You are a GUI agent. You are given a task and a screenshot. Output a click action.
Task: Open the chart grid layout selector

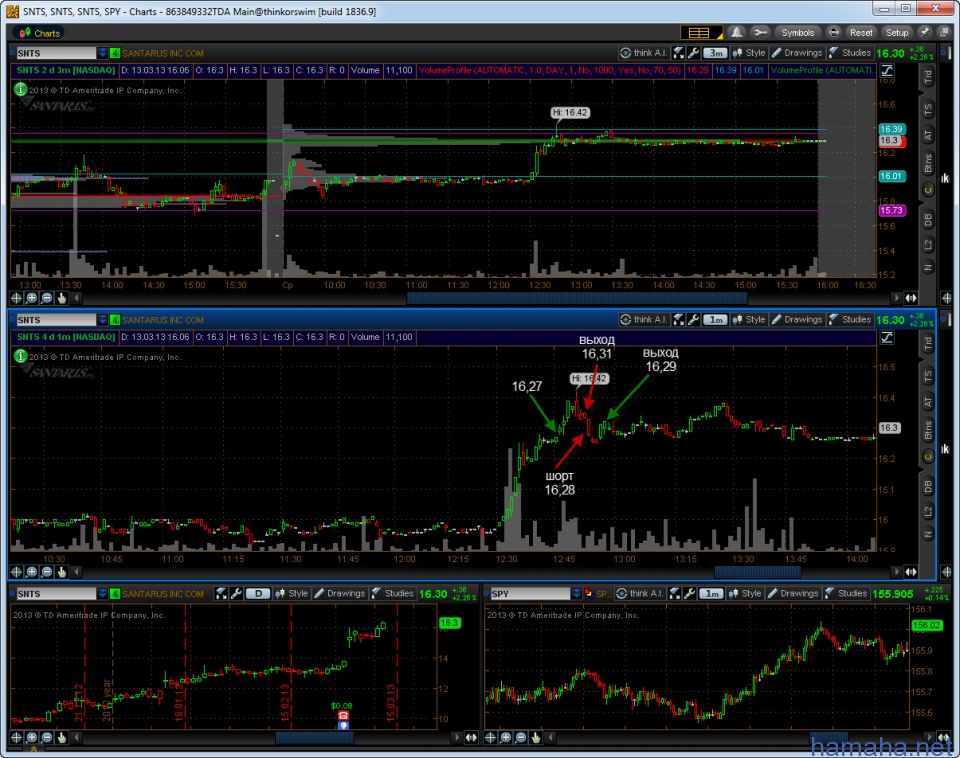tap(702, 32)
